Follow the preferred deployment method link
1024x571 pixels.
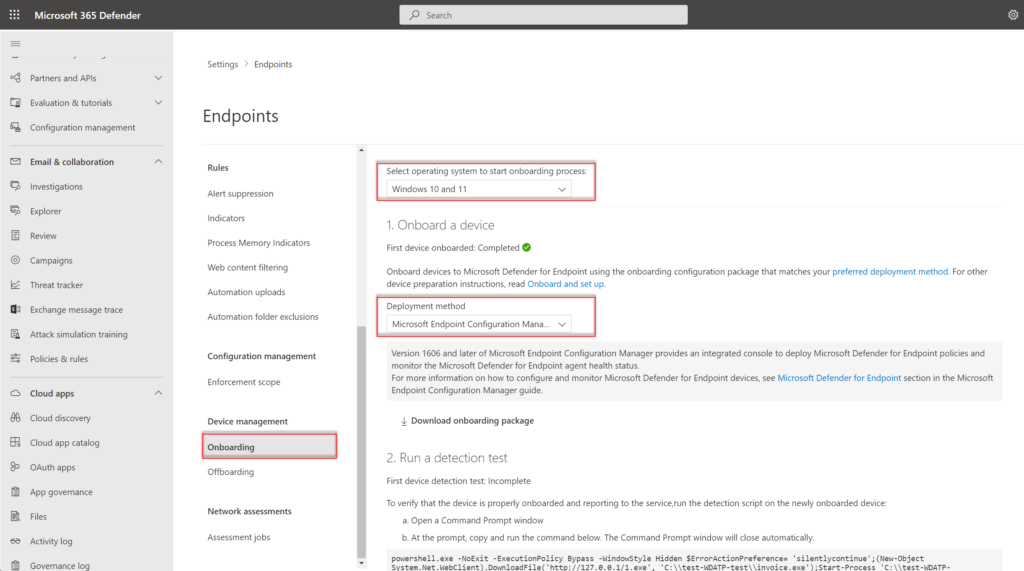click(890, 272)
